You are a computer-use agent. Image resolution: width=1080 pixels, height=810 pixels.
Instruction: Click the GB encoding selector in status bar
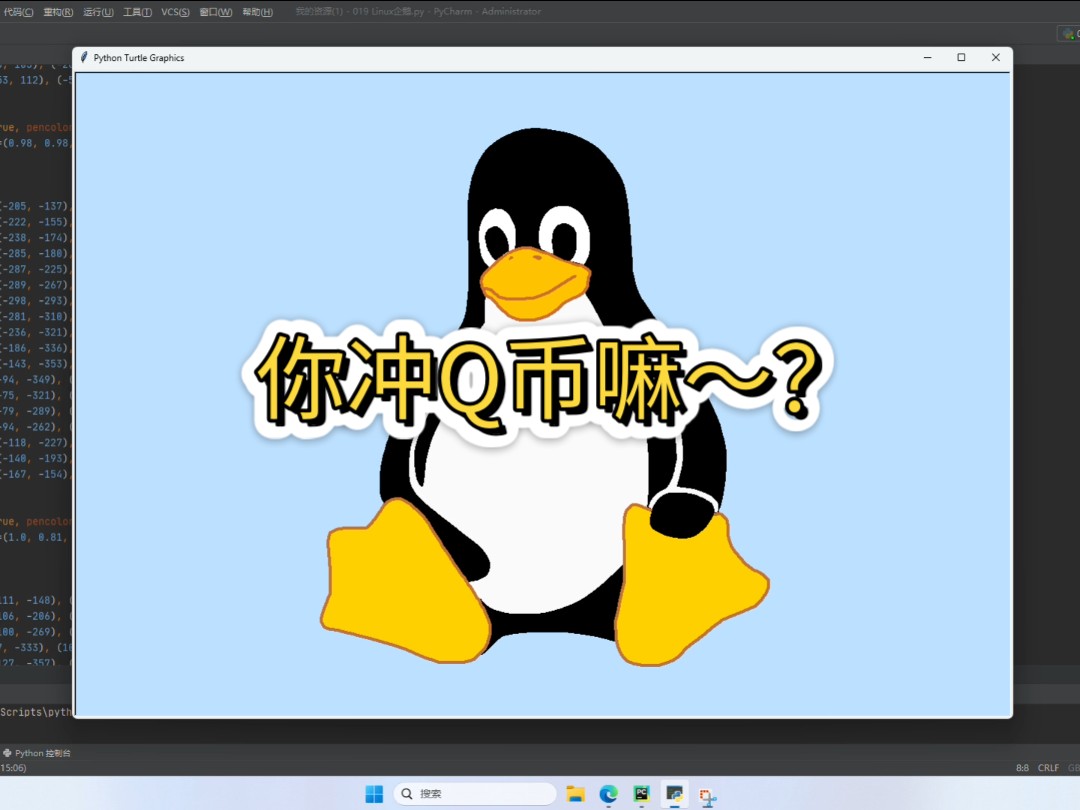pyautogui.click(x=1074, y=768)
